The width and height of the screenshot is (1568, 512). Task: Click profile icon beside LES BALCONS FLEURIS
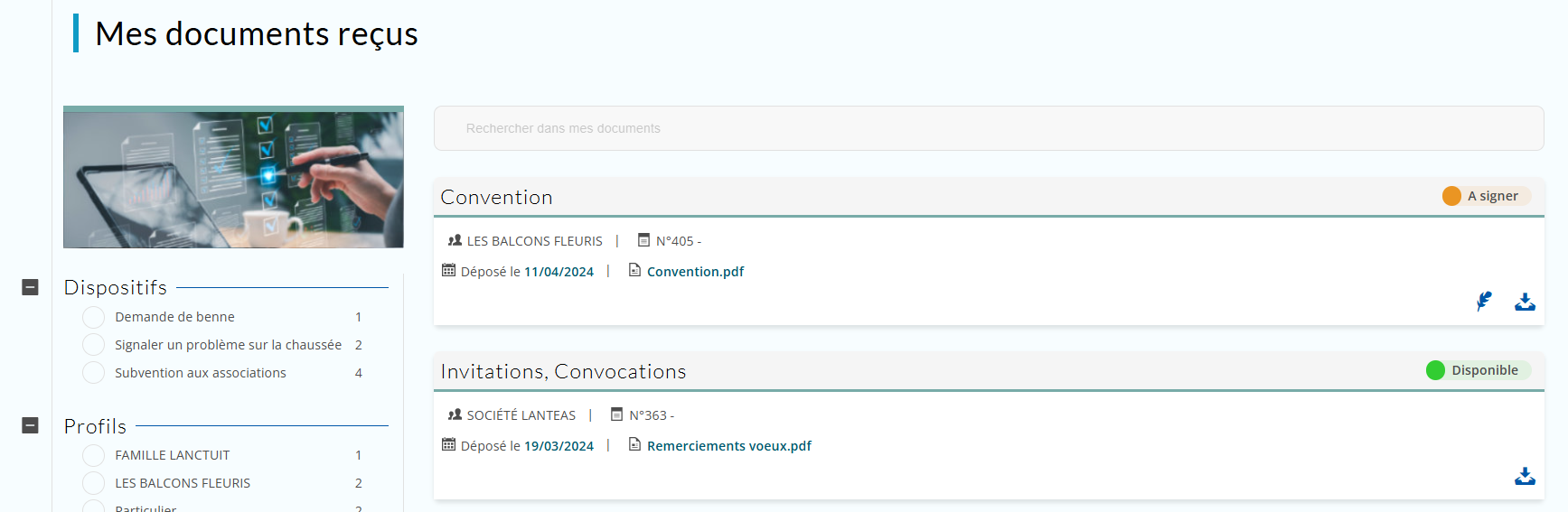click(455, 240)
